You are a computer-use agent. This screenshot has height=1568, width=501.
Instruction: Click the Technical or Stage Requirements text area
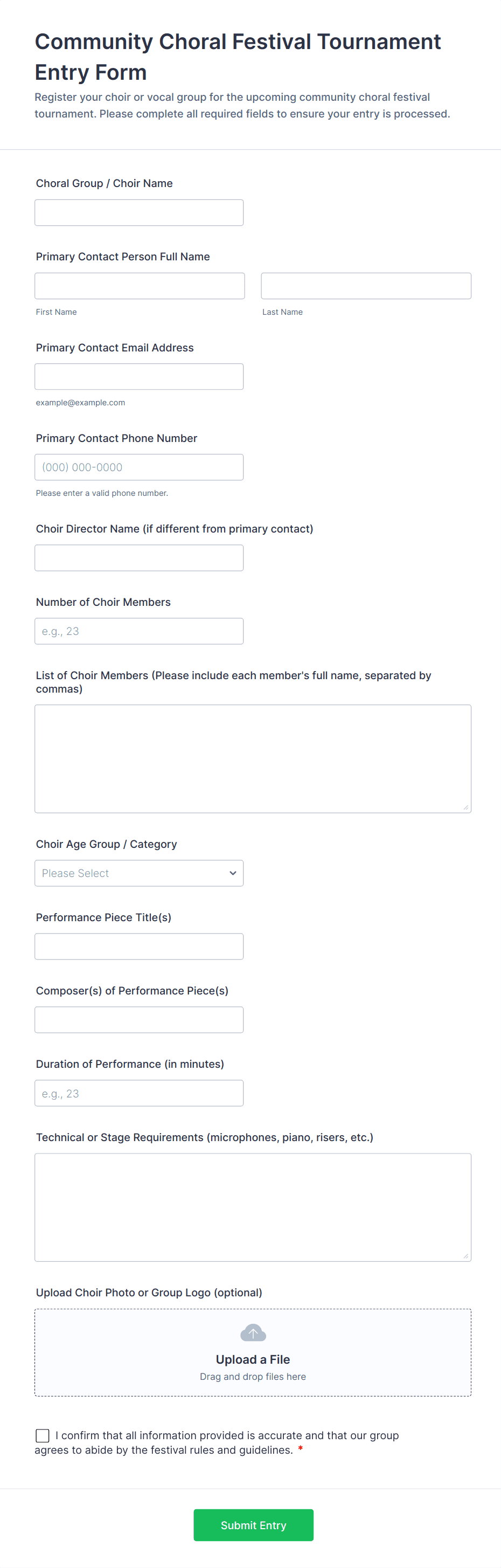[253, 1207]
